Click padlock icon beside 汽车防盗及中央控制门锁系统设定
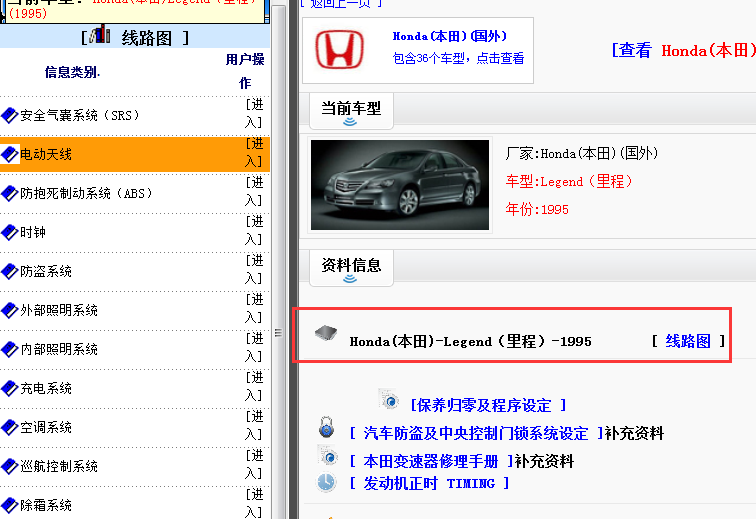Image resolution: width=756 pixels, height=519 pixels. point(327,427)
